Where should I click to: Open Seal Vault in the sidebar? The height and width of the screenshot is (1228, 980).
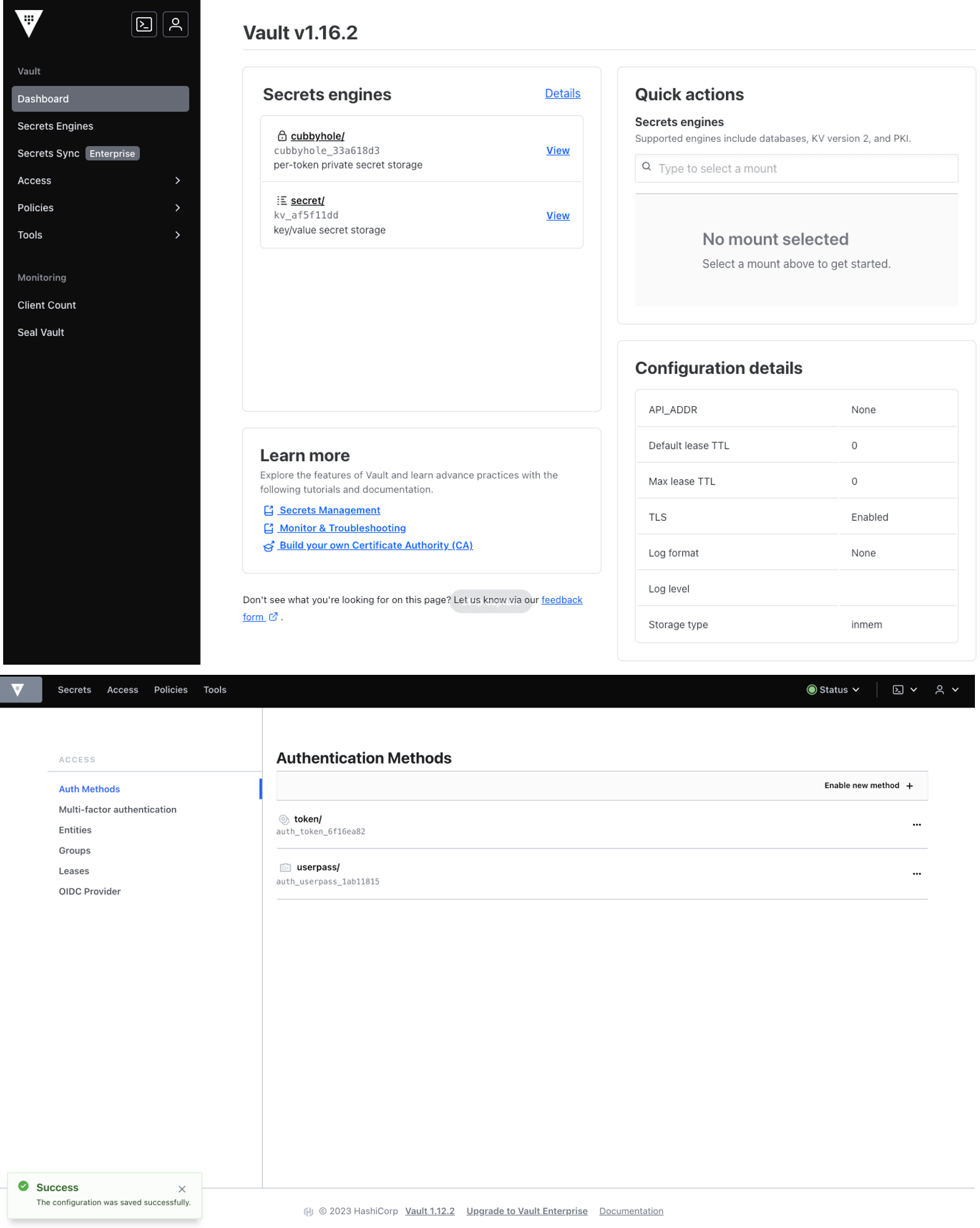coord(41,332)
